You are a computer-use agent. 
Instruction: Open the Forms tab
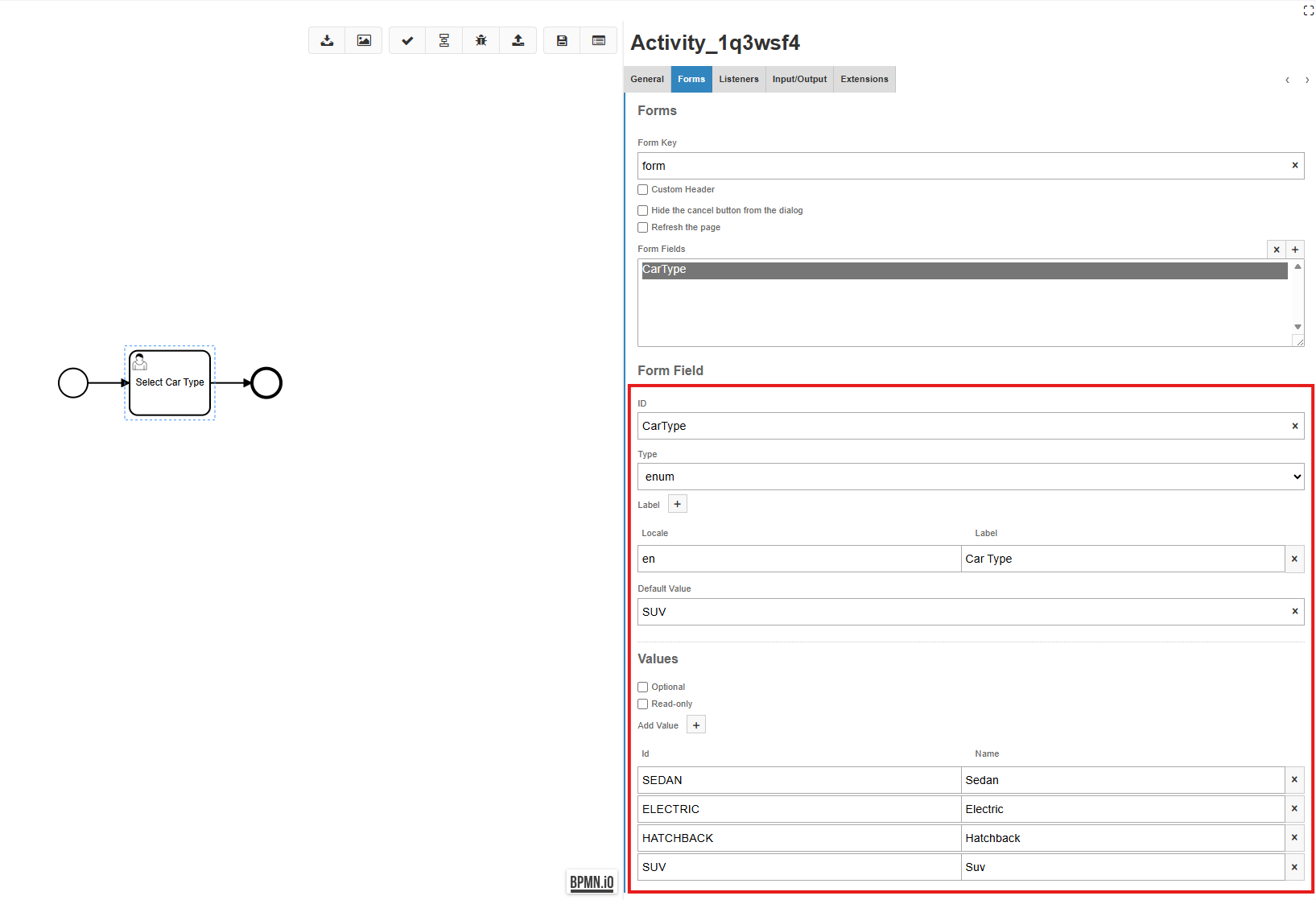(691, 79)
